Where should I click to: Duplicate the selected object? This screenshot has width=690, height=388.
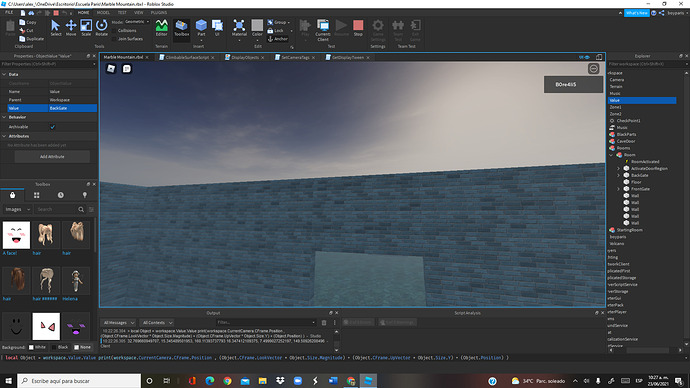tap(31, 39)
